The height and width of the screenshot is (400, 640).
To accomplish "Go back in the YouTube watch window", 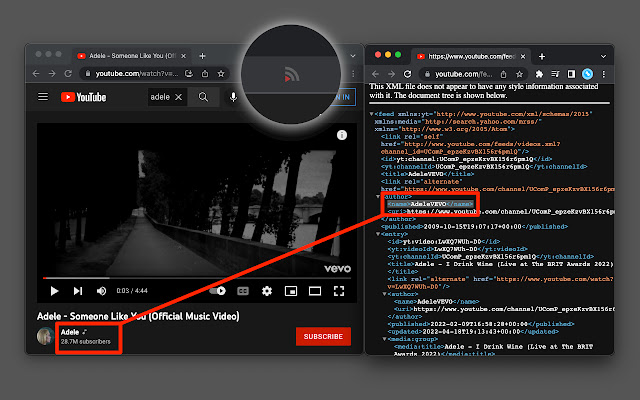I will click(x=36, y=74).
